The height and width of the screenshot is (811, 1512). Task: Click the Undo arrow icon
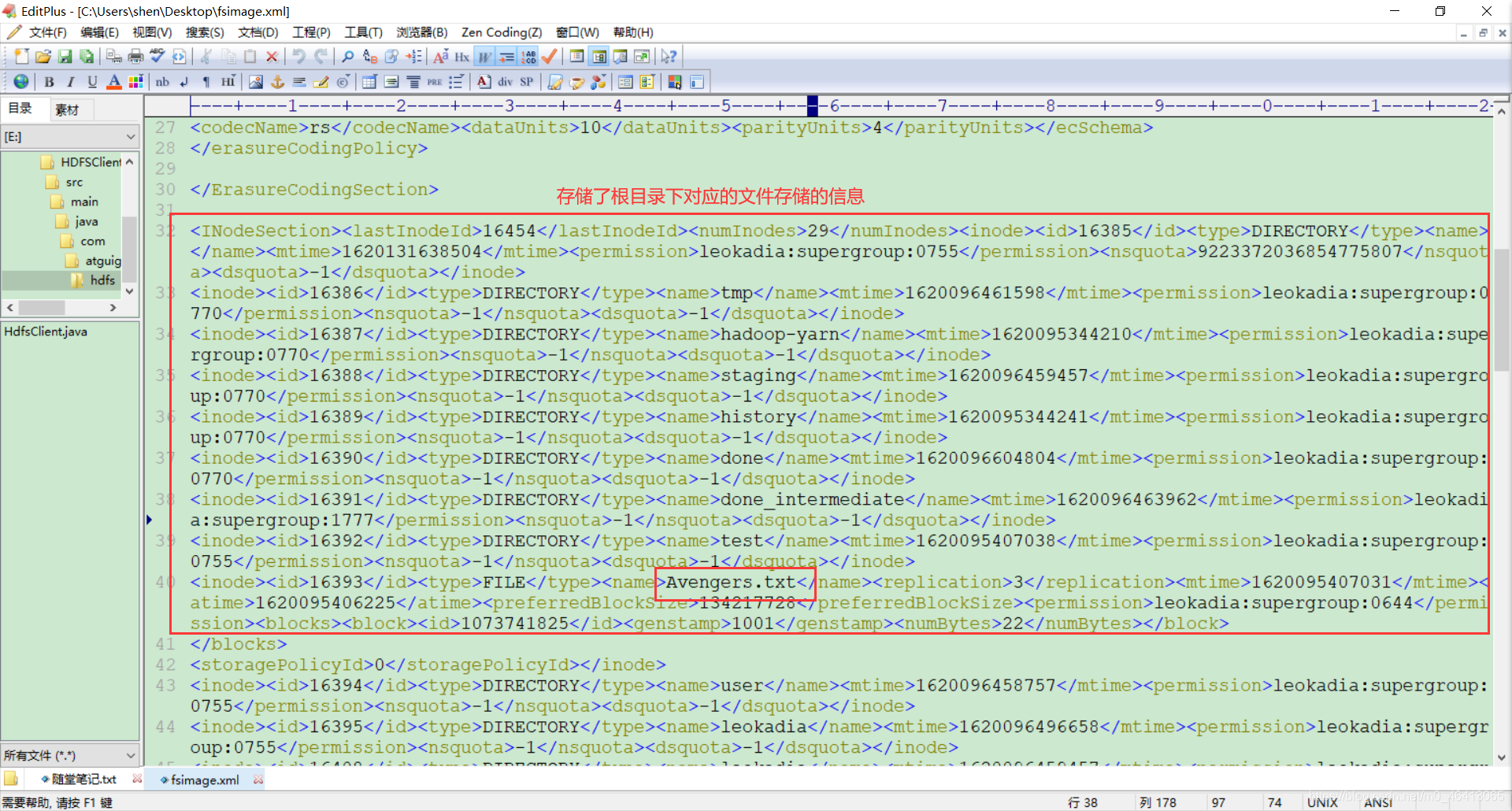tap(298, 56)
